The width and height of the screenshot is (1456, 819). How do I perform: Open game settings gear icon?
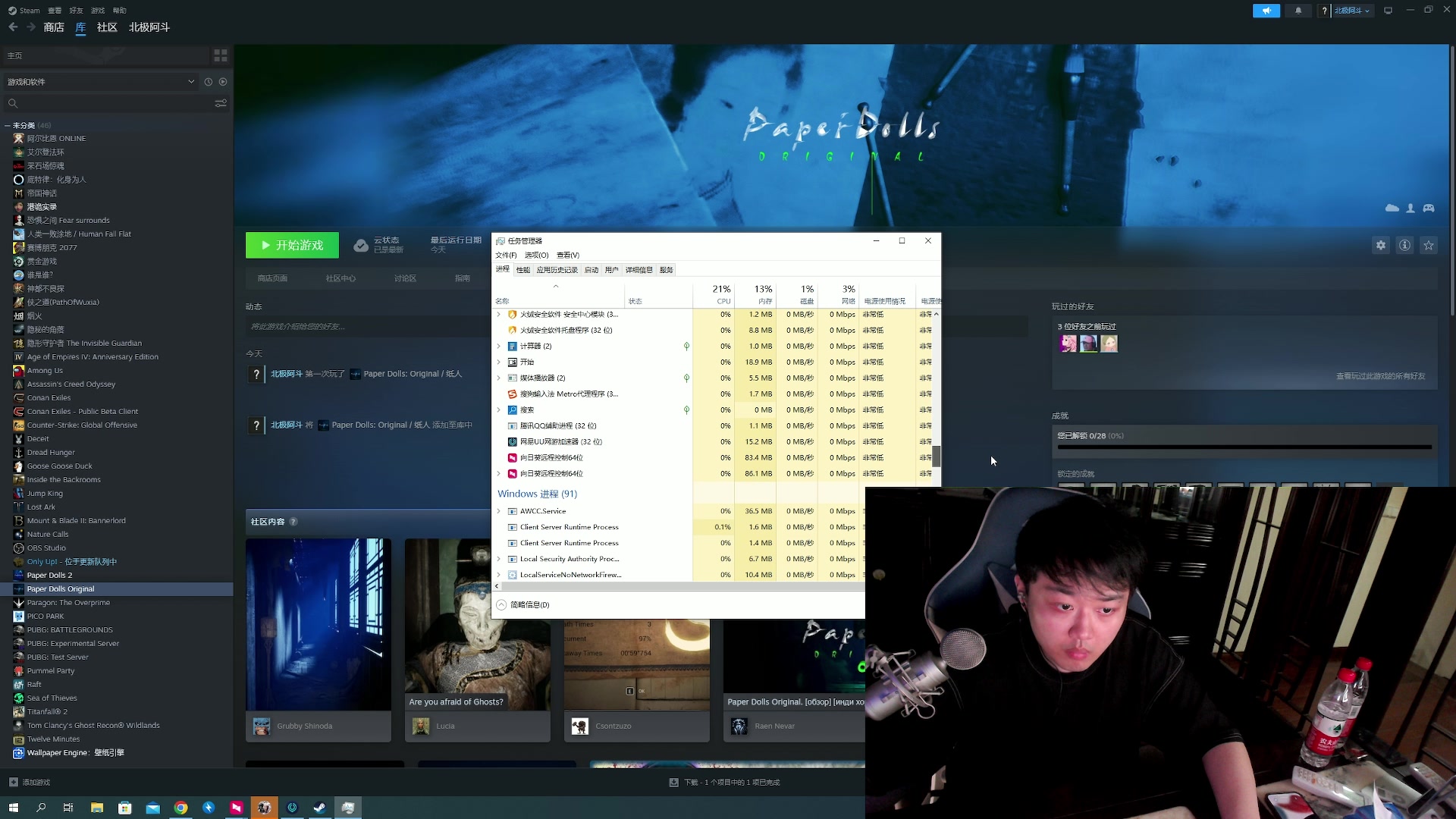pyautogui.click(x=1381, y=246)
